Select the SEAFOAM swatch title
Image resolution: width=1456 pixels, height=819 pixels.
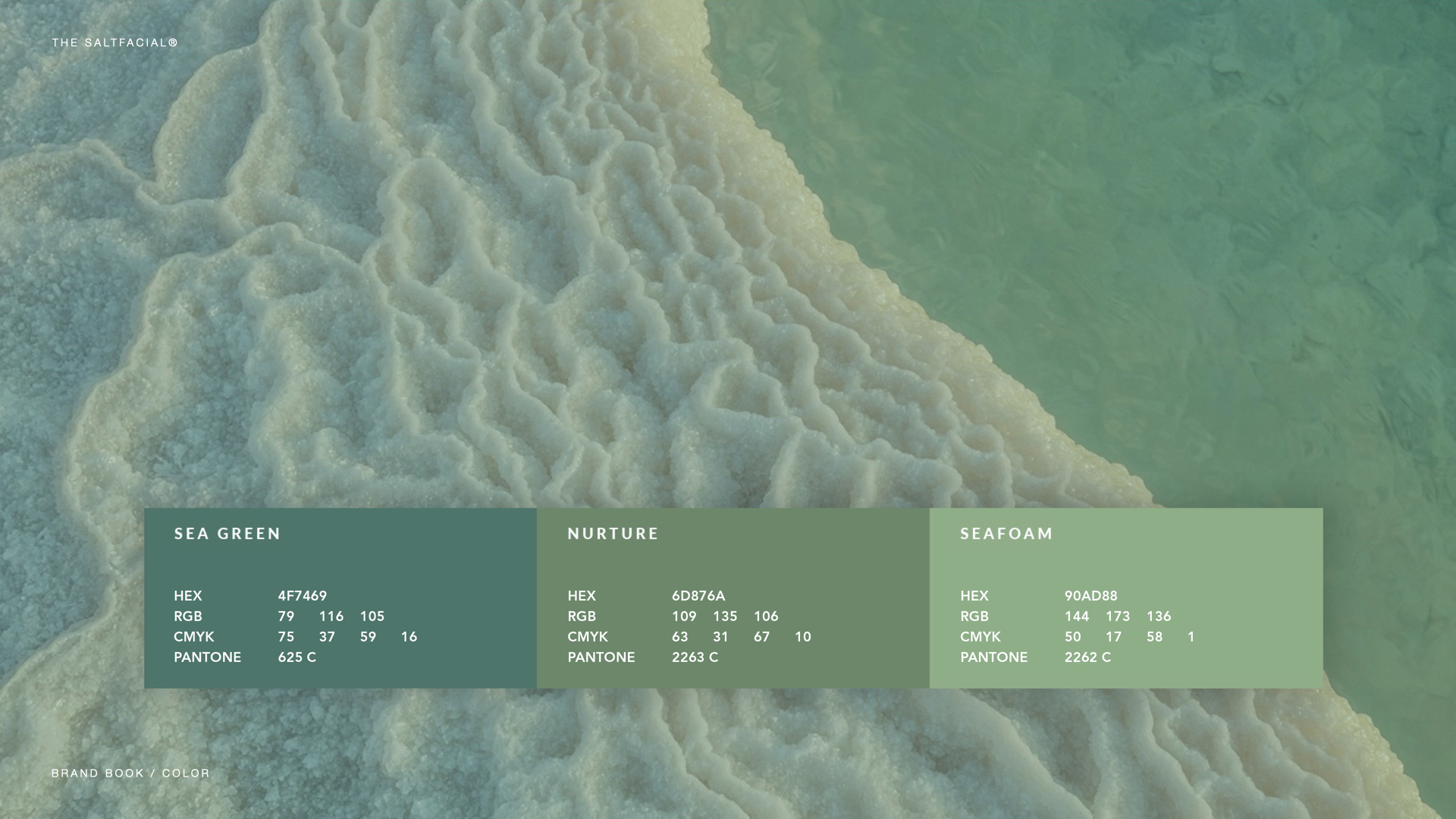pyautogui.click(x=1006, y=533)
